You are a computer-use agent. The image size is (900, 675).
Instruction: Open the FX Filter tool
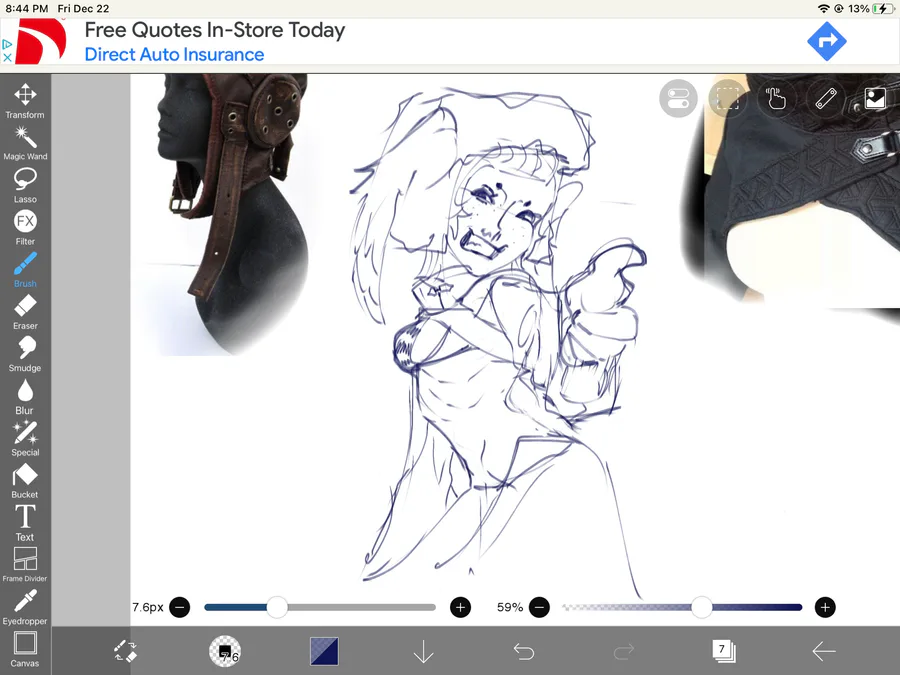25,228
